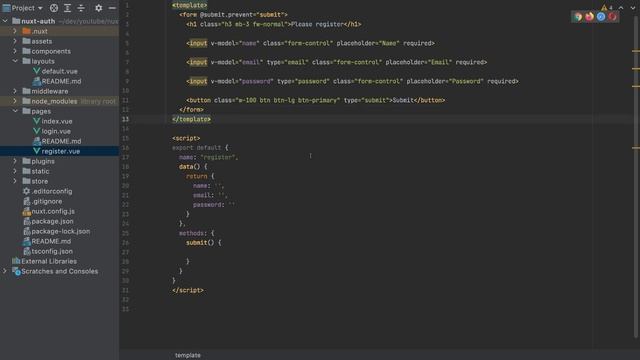Collapse the layouts folder
This screenshot has width=640, height=360.
tap(15, 61)
